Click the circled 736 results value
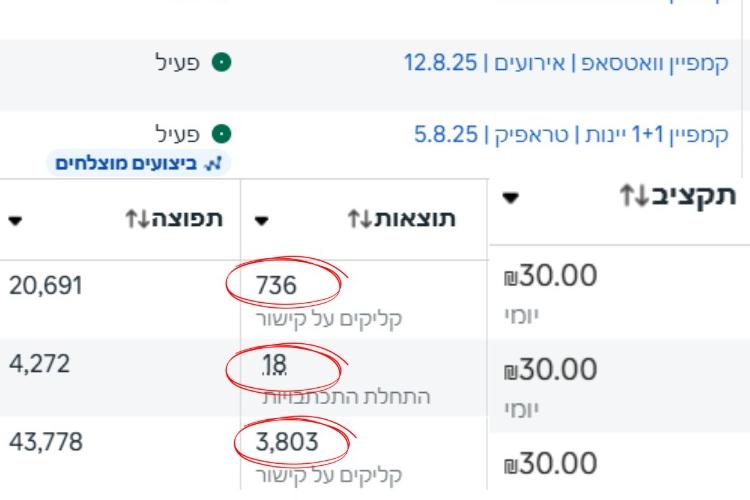The height and width of the screenshot is (500, 750). tap(276, 286)
